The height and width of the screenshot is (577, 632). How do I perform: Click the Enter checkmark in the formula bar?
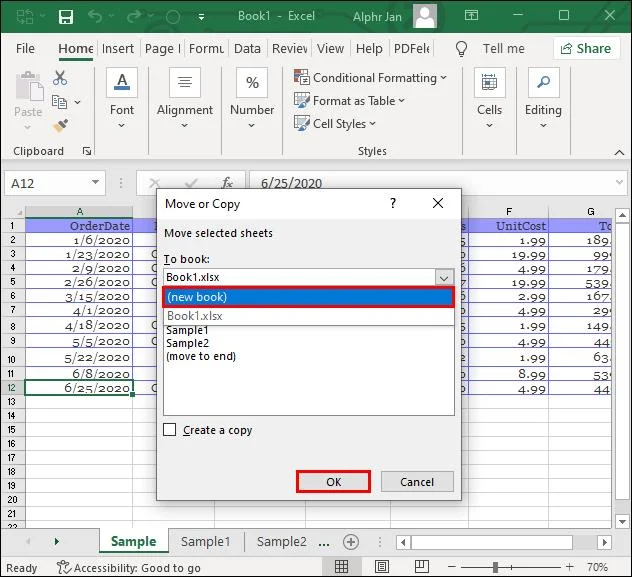pyautogui.click(x=191, y=183)
